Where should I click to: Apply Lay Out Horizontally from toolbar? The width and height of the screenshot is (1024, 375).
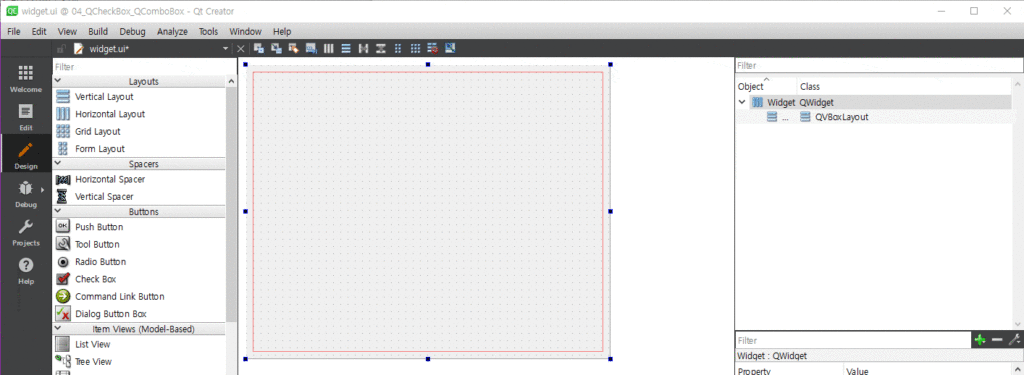pyautogui.click(x=328, y=48)
